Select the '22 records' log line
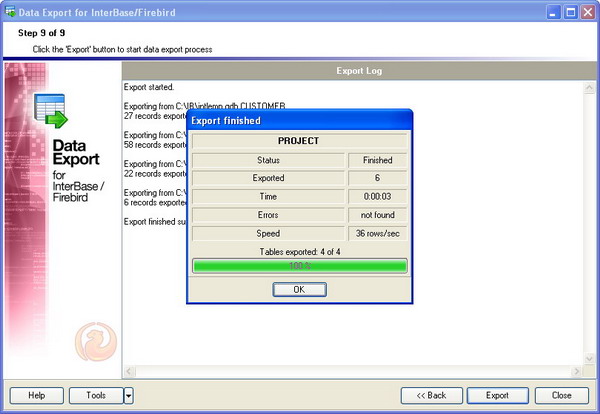This screenshot has width=600, height=414. [x=155, y=174]
